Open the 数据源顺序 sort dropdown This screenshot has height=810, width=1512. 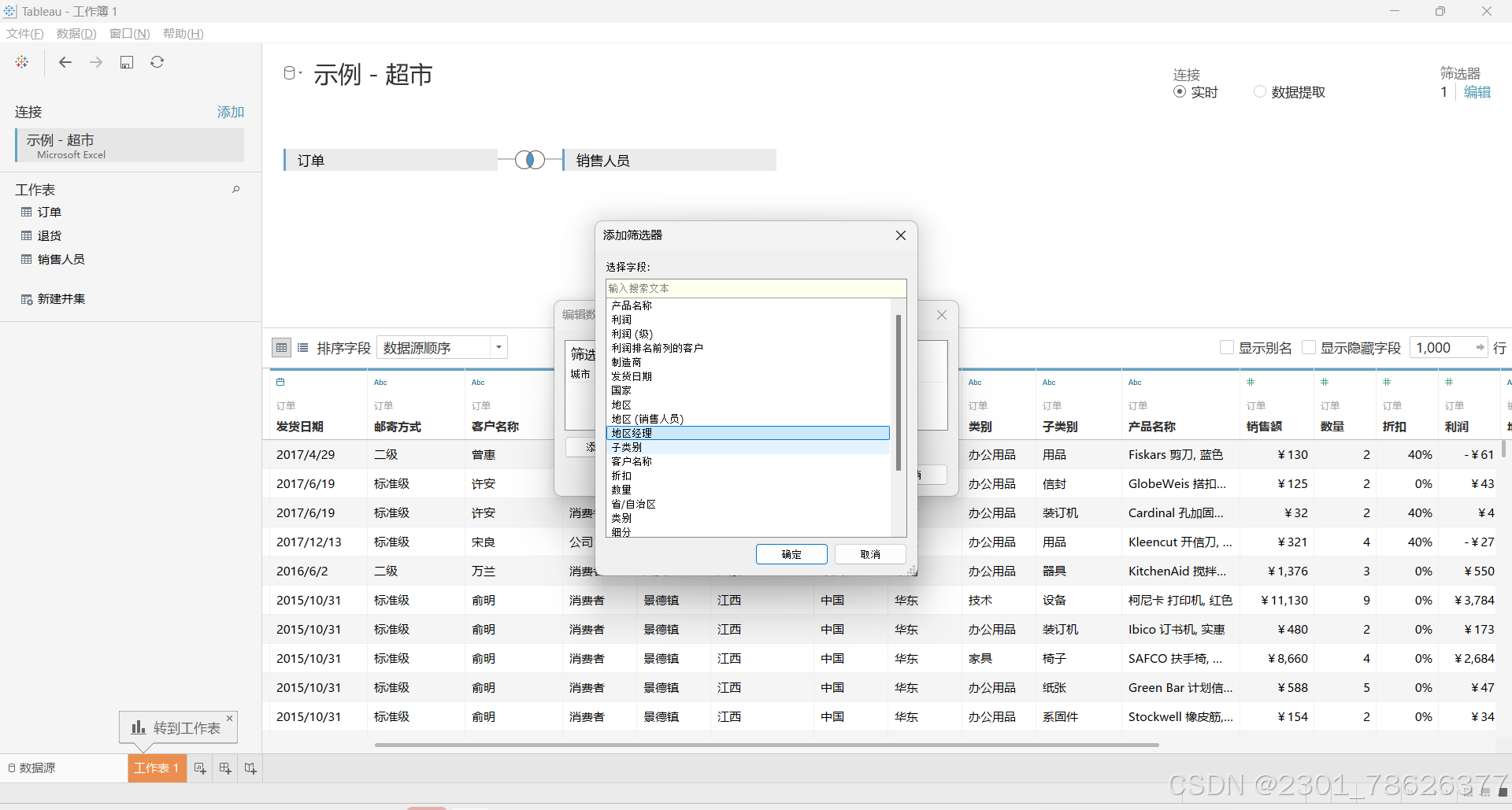coord(498,347)
